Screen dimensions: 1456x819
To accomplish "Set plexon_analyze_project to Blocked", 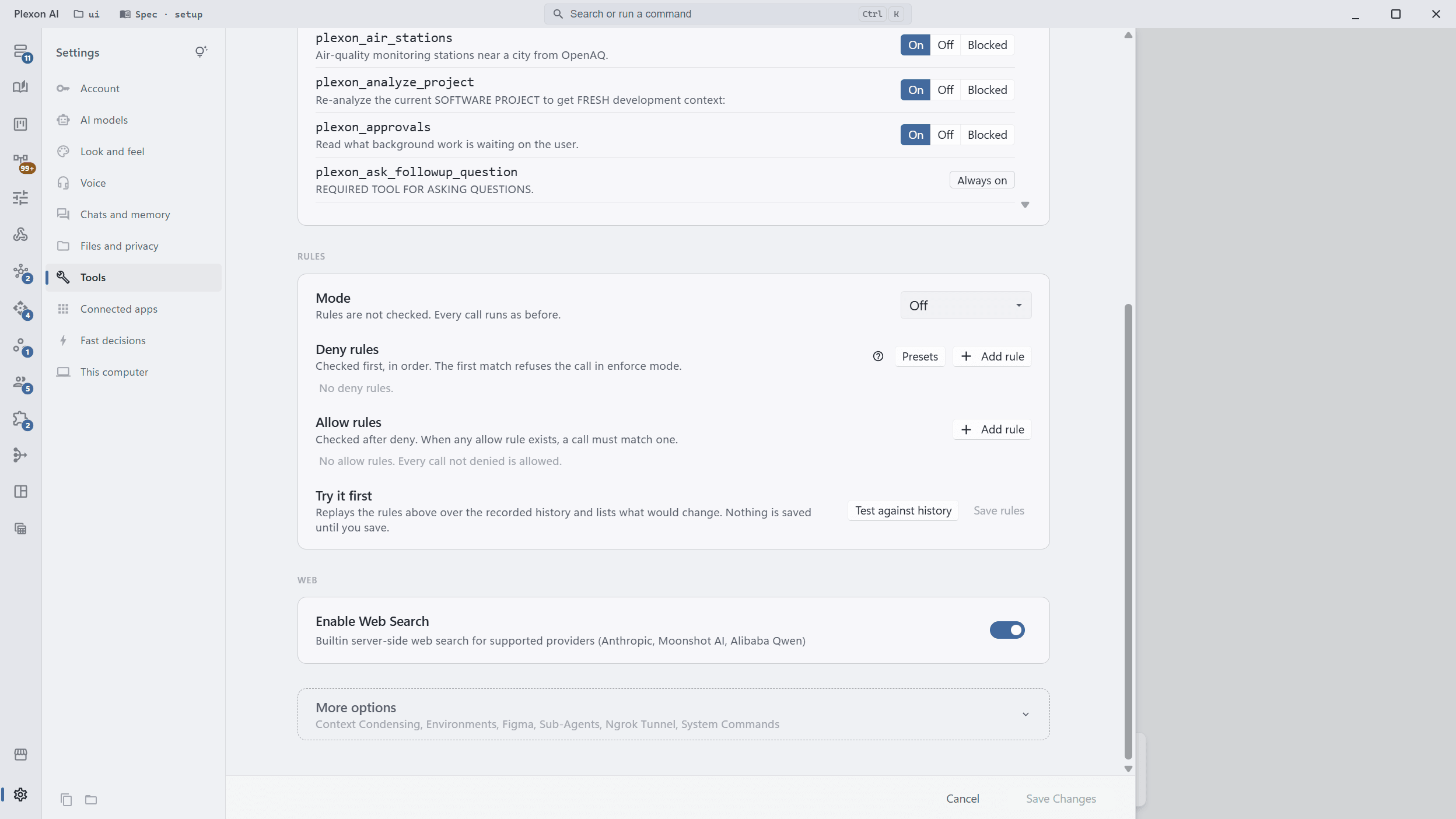I will [x=987, y=90].
